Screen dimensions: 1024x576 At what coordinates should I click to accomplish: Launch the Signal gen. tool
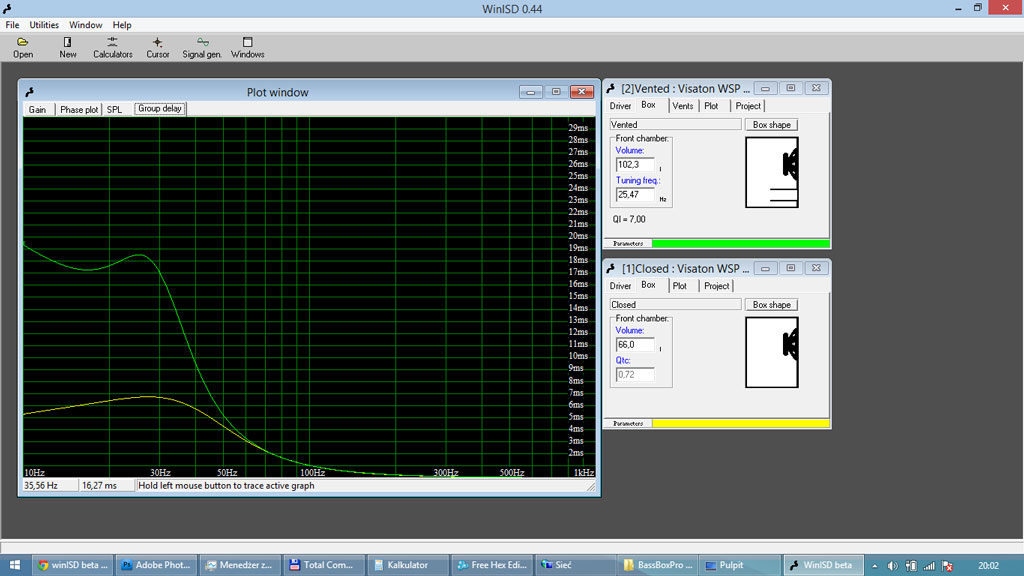click(202, 47)
